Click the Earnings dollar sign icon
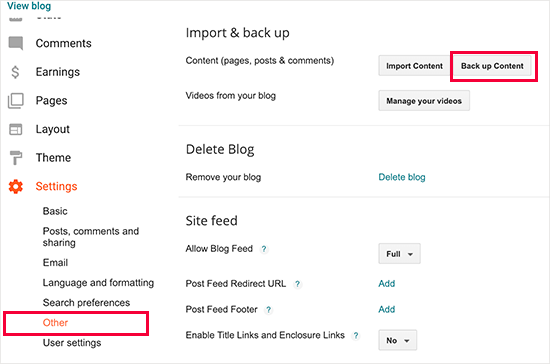This screenshot has width=550, height=364. 15,72
